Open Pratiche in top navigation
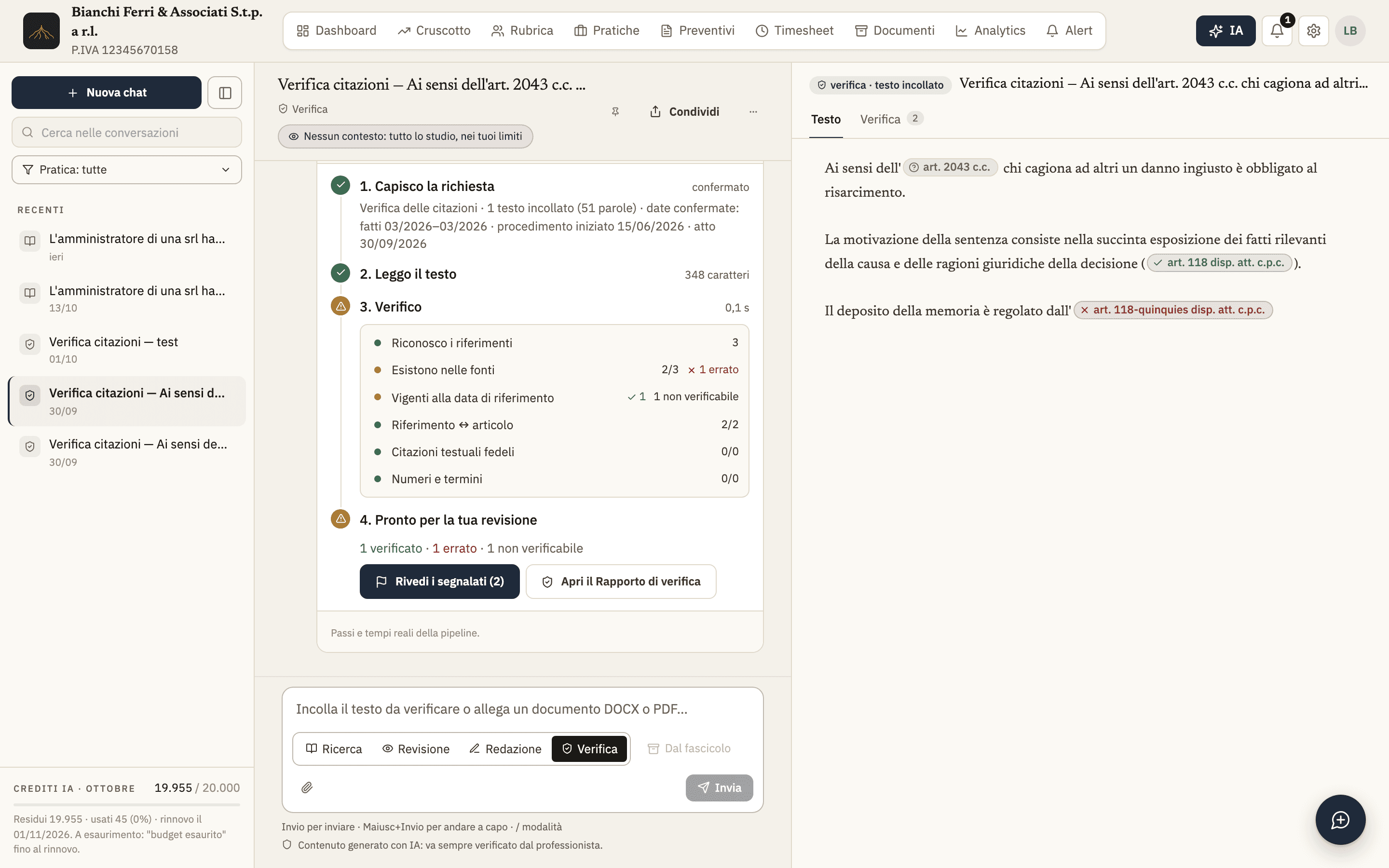The height and width of the screenshot is (868, 1389). [x=607, y=31]
